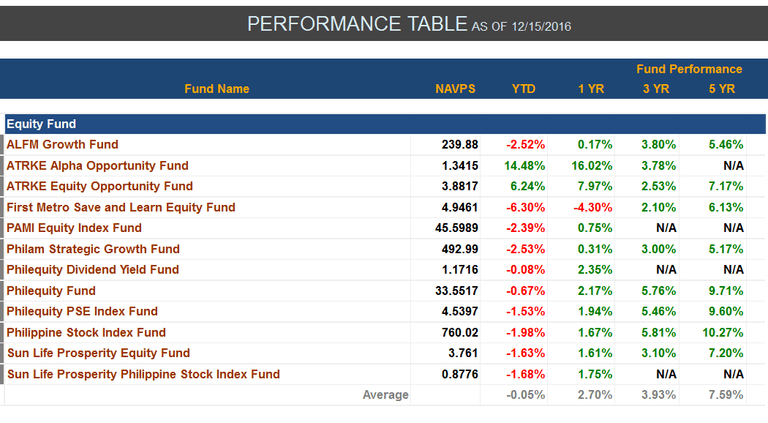The height and width of the screenshot is (423, 768).
Task: Open First Metro Save and Learn Equity Fund
Action: [x=121, y=207]
